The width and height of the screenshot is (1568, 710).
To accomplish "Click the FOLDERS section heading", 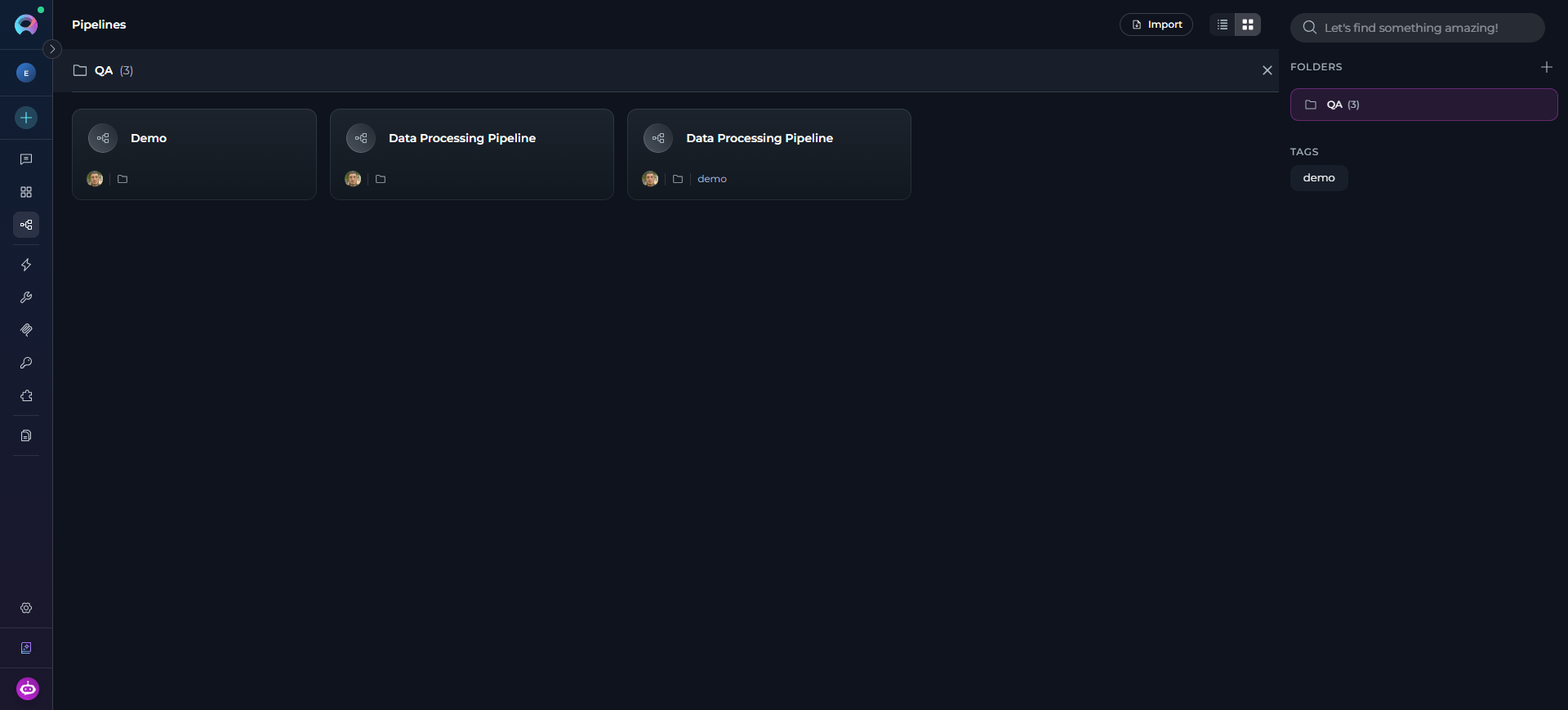I will [x=1316, y=67].
